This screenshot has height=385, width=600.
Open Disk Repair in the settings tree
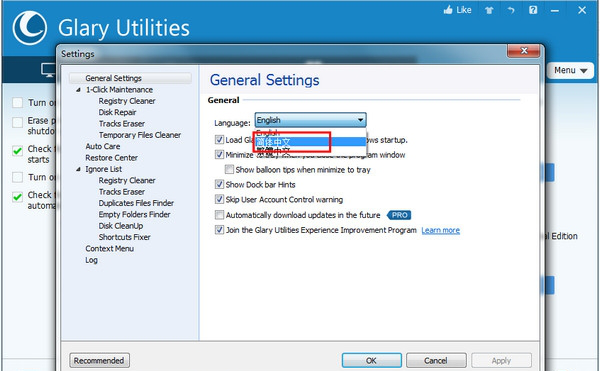(x=117, y=113)
